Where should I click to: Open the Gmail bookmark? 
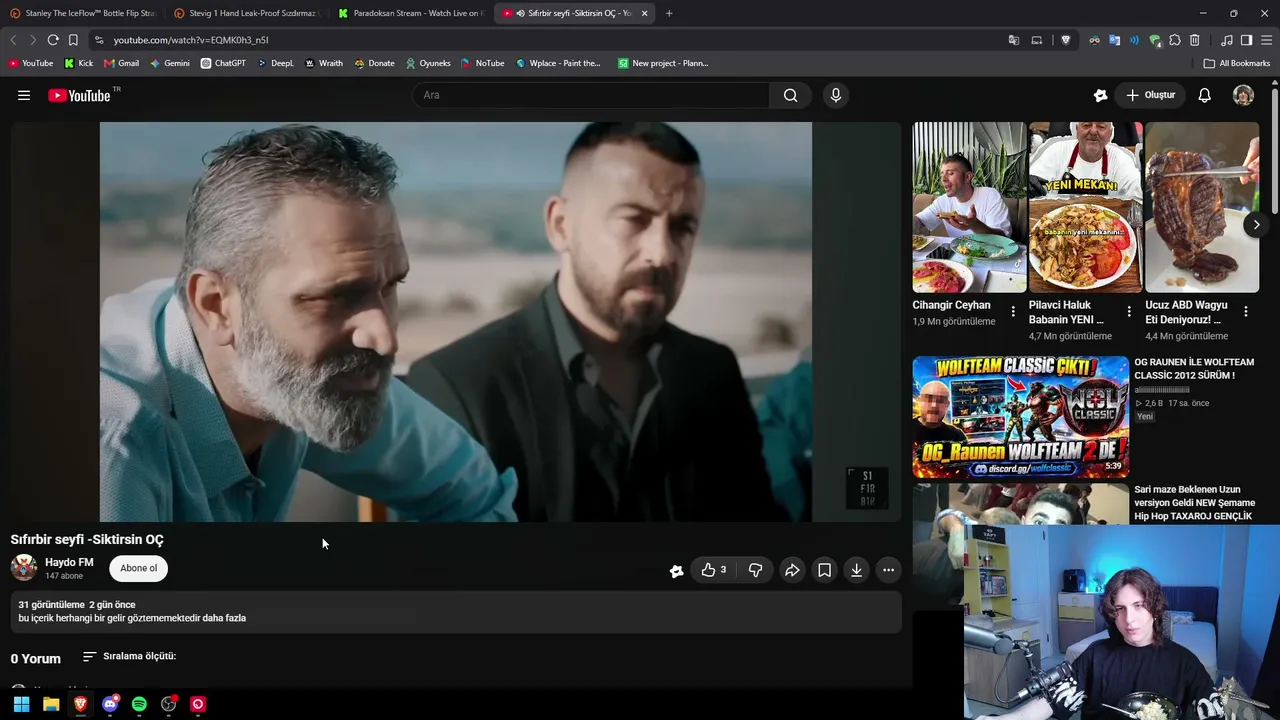click(x=121, y=63)
